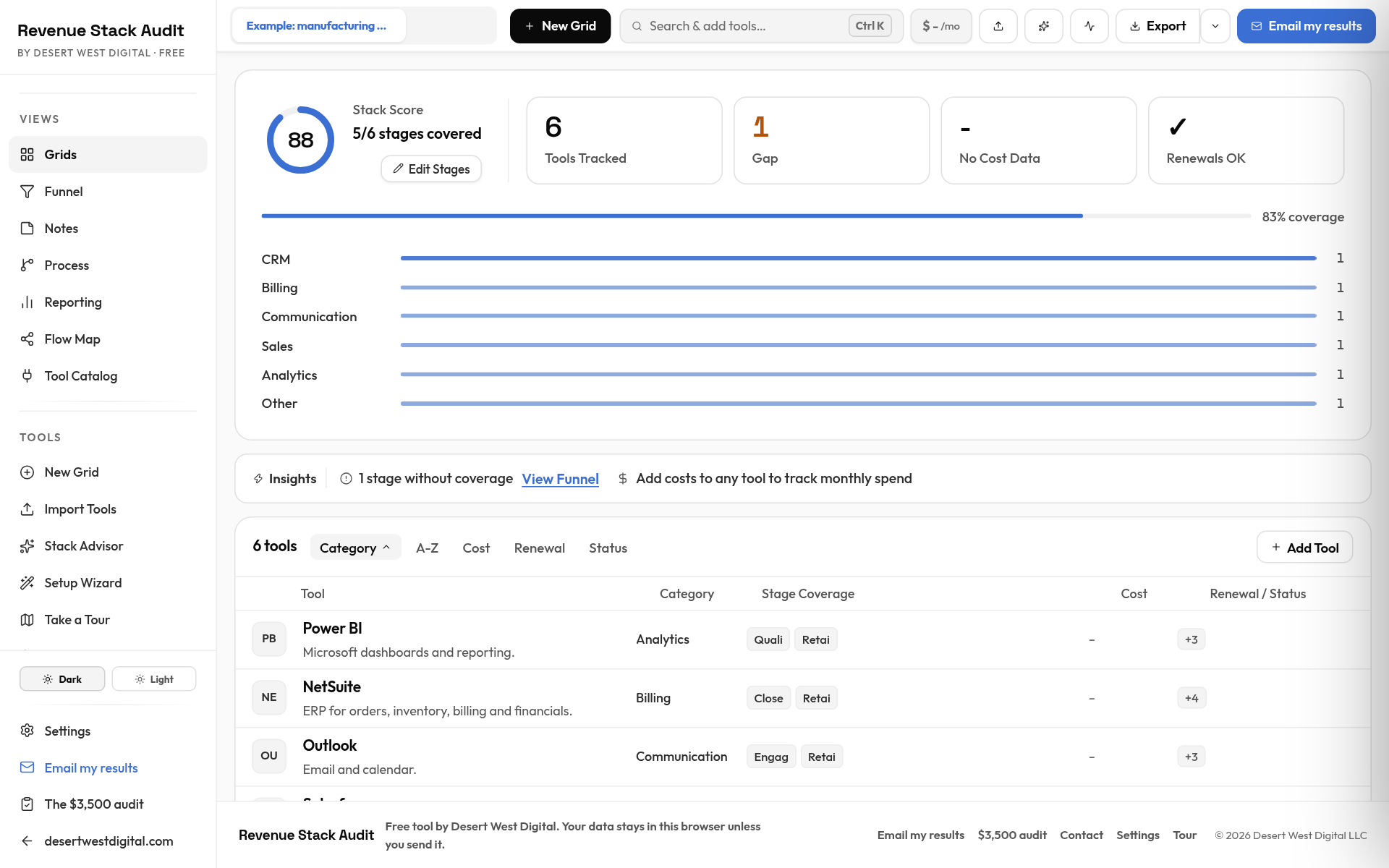The width and height of the screenshot is (1389, 868).
Task: Toggle Category sort direction
Action: click(x=355, y=548)
